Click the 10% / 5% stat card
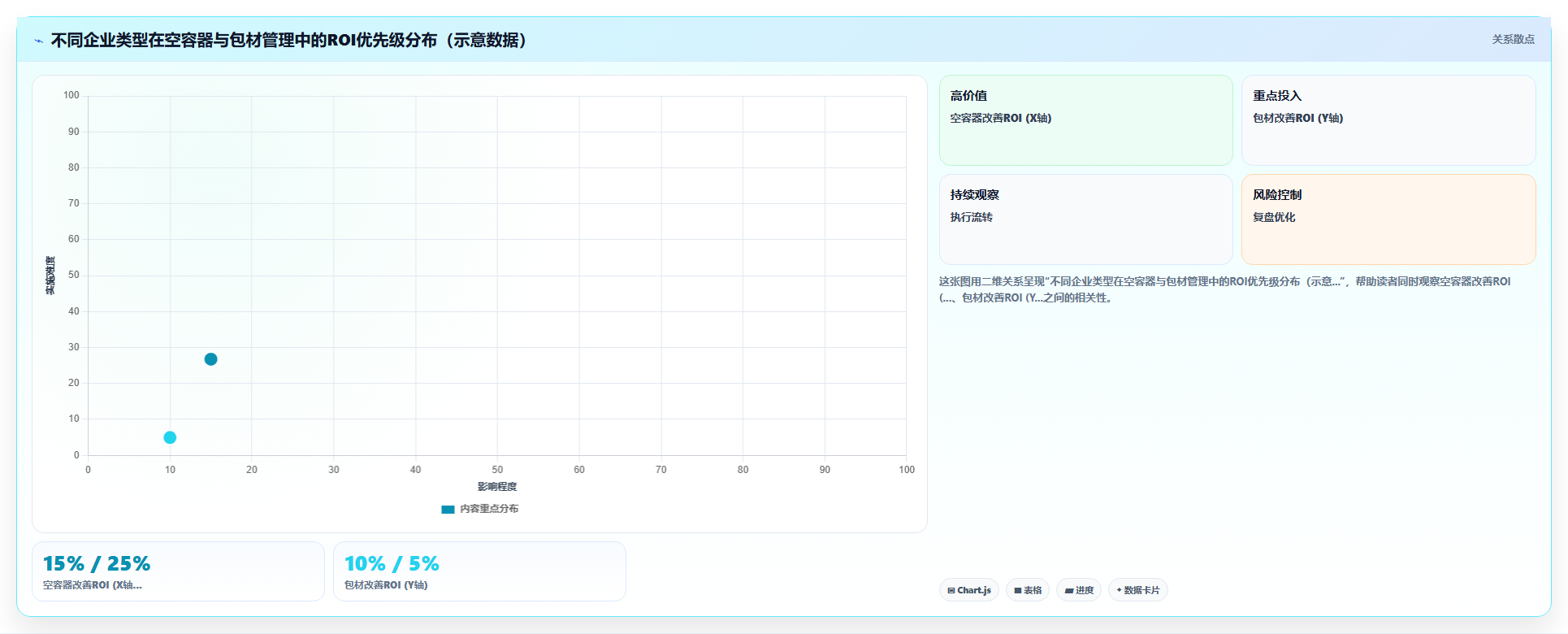This screenshot has height=634, width=1568. pos(479,571)
